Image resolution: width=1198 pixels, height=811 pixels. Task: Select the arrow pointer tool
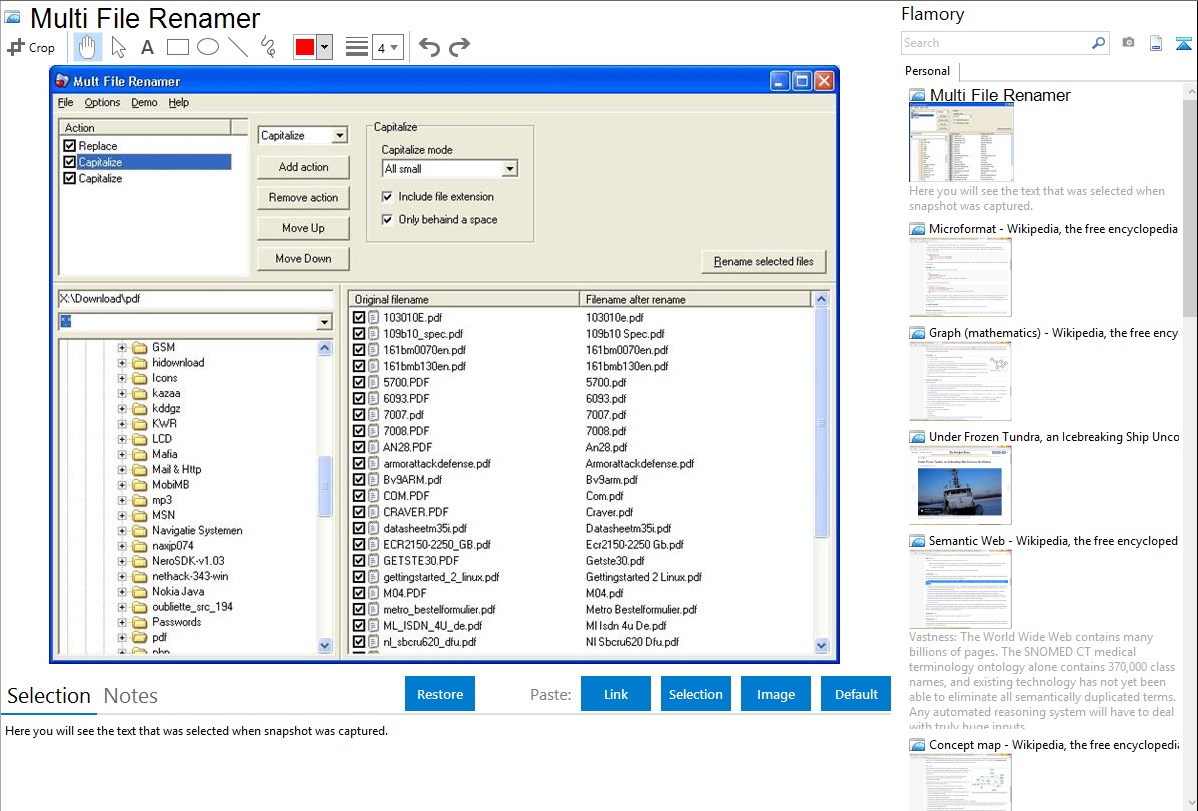(118, 47)
